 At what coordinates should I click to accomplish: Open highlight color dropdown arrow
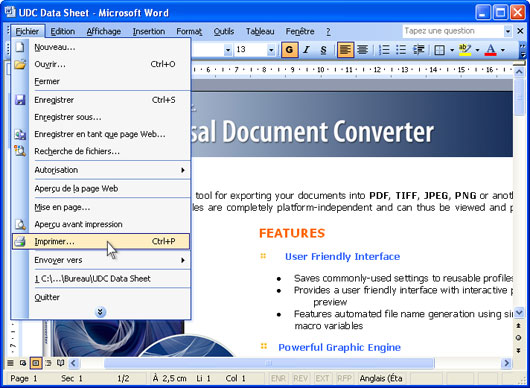pyautogui.click(x=477, y=50)
